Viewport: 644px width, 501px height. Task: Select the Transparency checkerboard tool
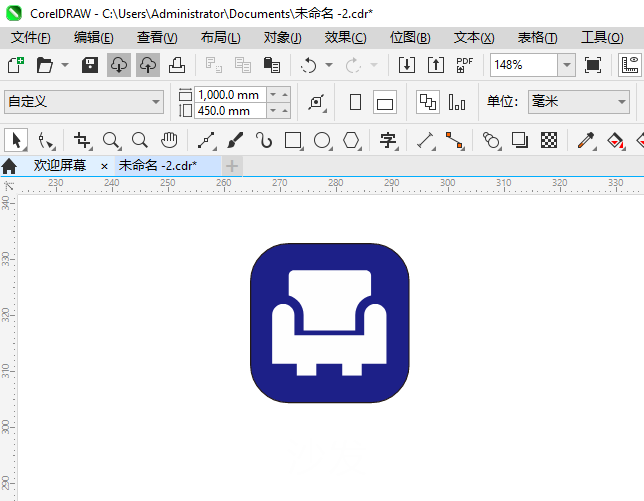(549, 140)
